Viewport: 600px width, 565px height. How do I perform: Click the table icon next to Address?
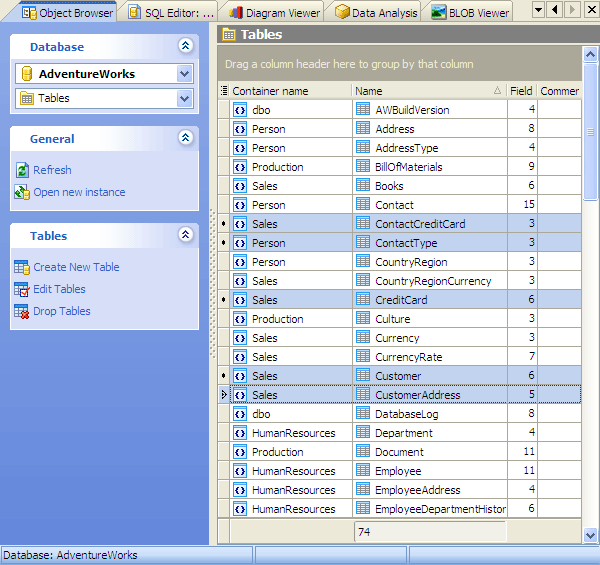[363, 129]
